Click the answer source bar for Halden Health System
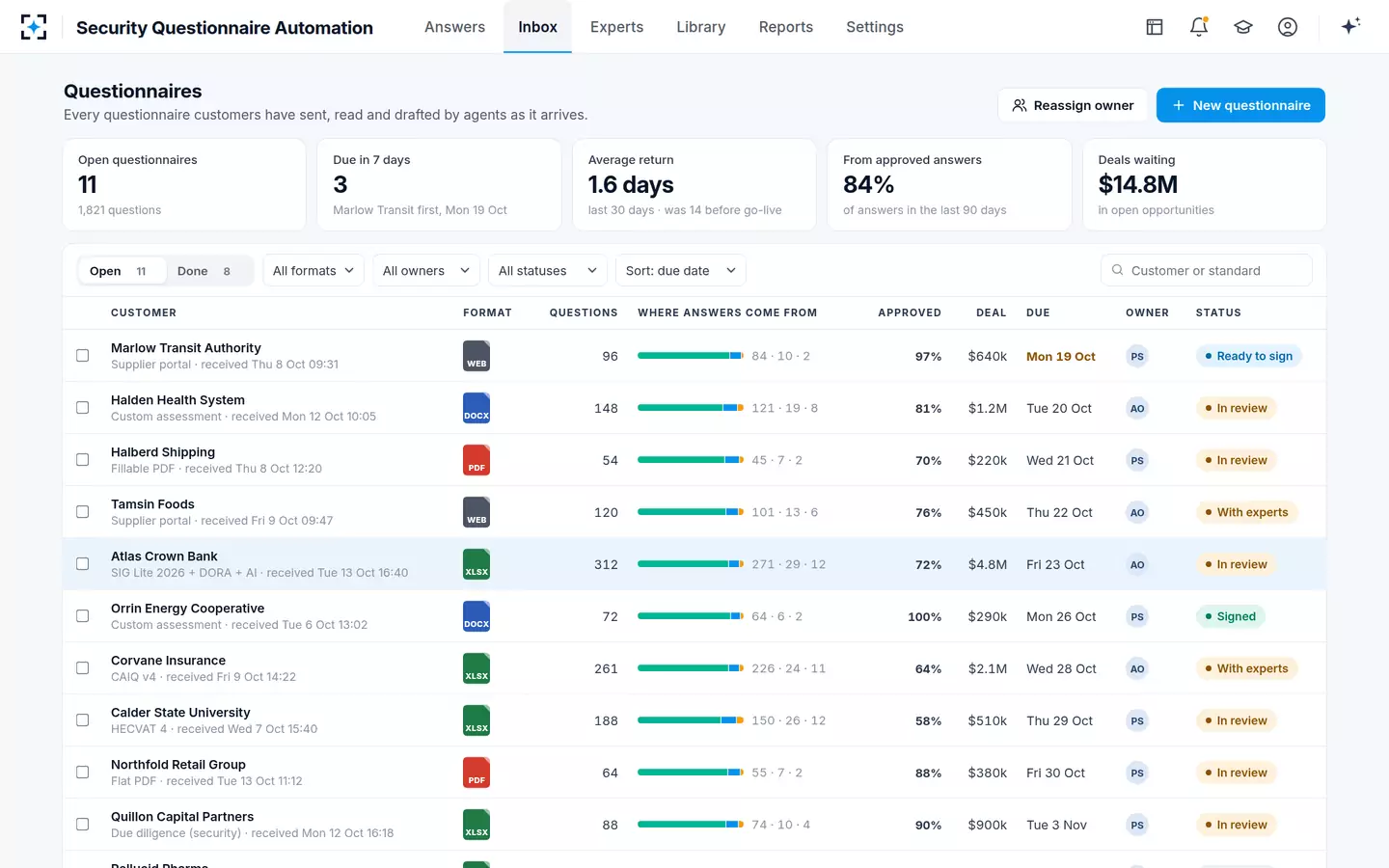The height and width of the screenshot is (868, 1389). click(x=691, y=408)
